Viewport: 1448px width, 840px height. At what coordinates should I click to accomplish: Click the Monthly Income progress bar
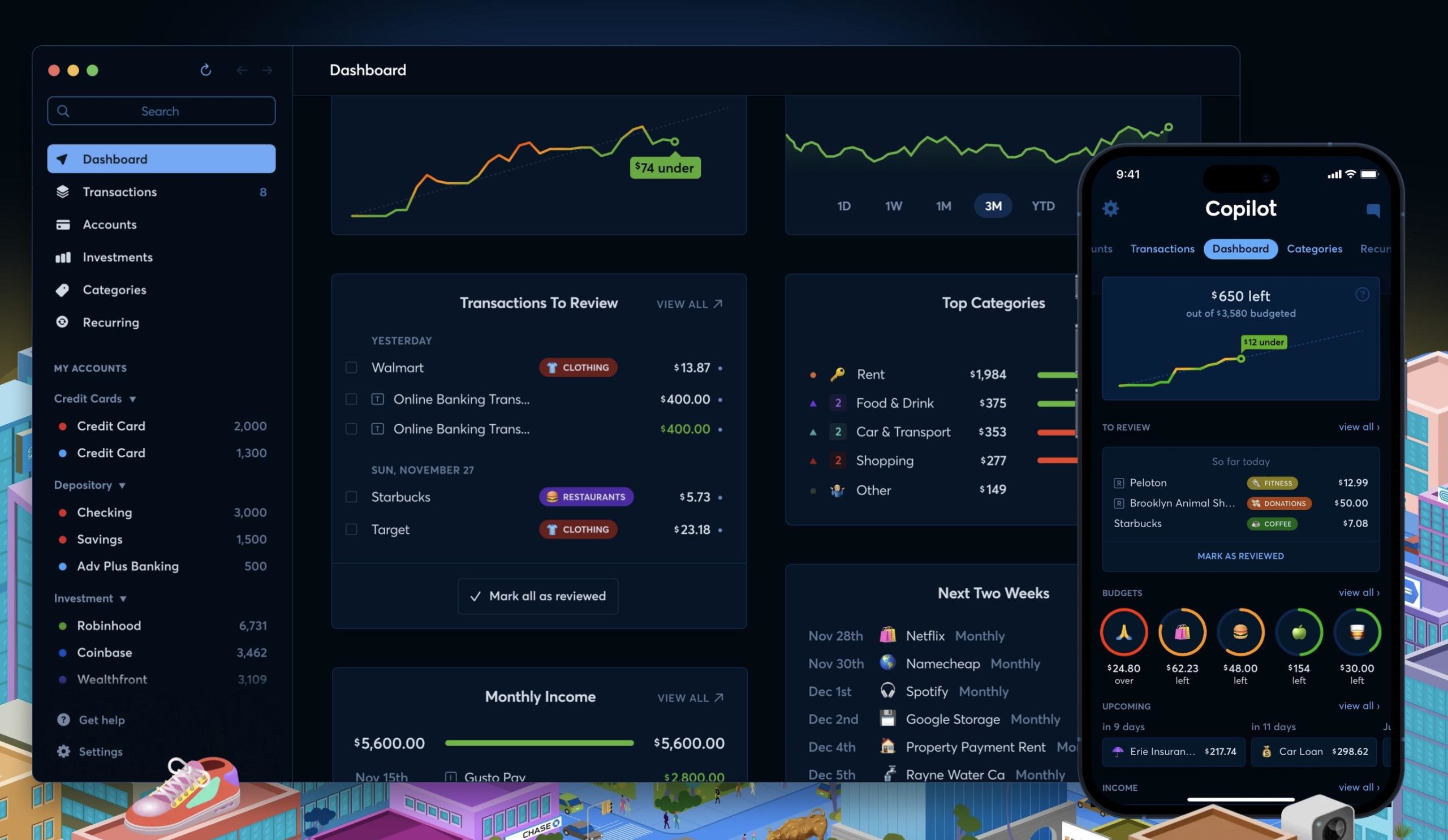point(539,742)
